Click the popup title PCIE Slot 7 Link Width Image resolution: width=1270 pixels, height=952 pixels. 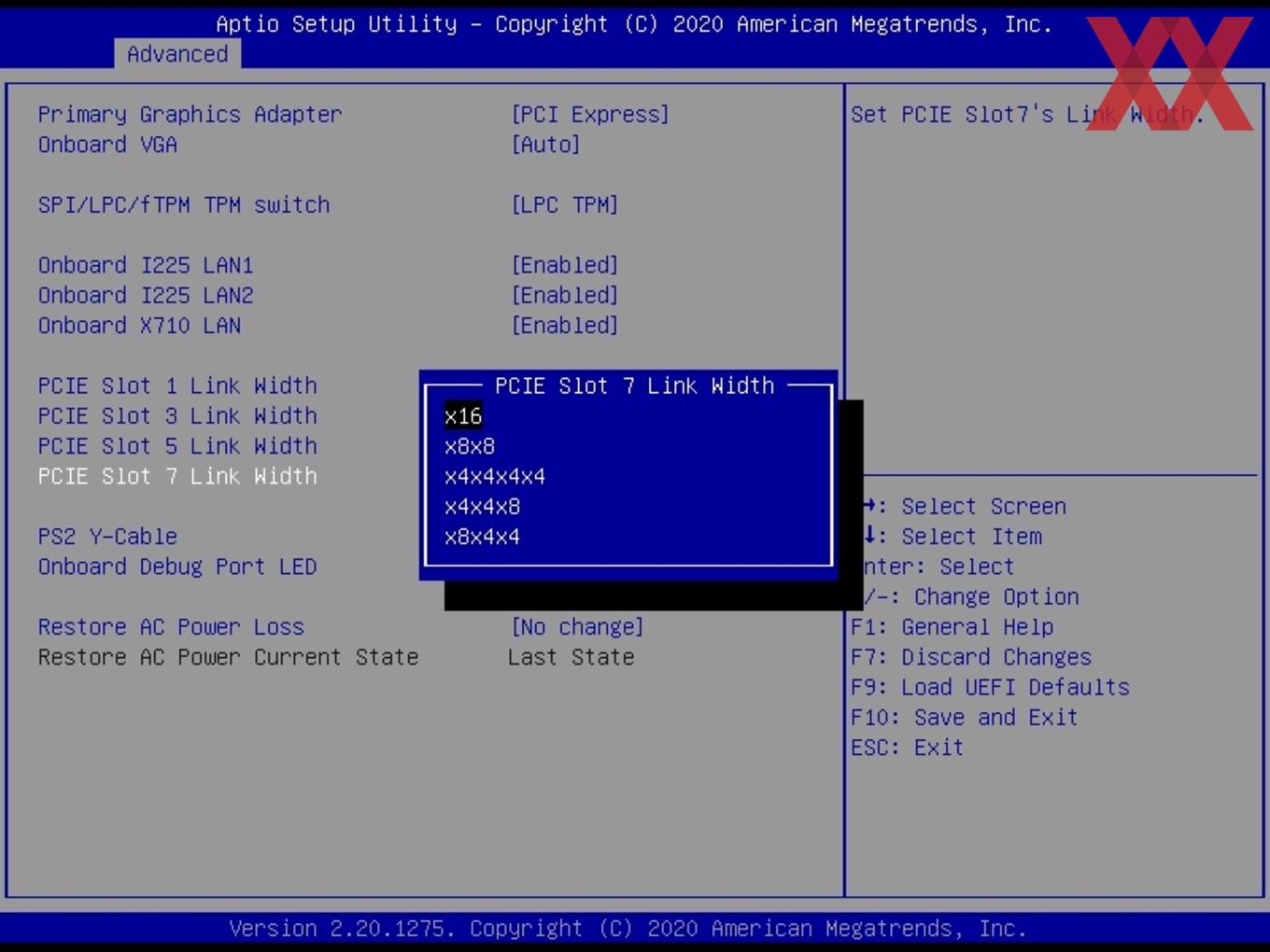(634, 386)
